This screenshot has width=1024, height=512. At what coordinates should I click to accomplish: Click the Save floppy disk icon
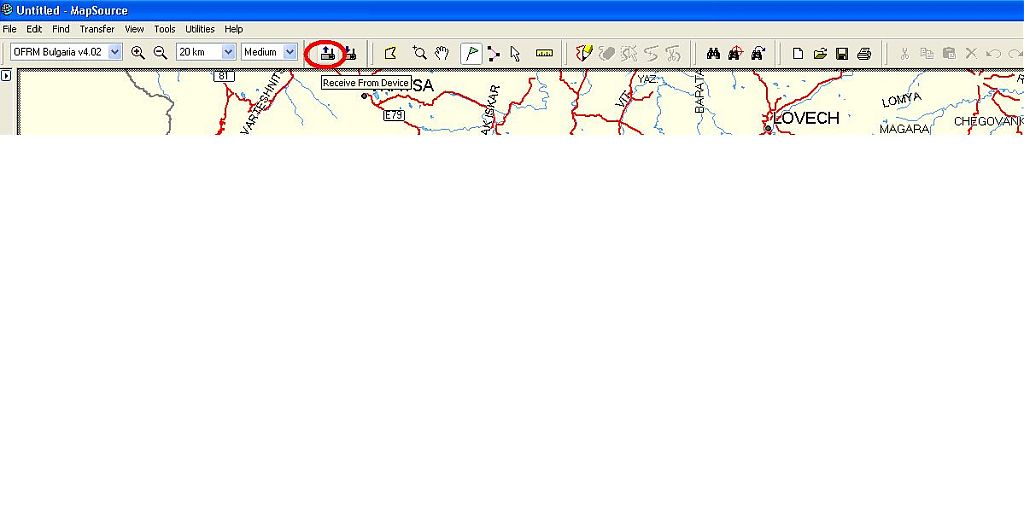tap(842, 54)
